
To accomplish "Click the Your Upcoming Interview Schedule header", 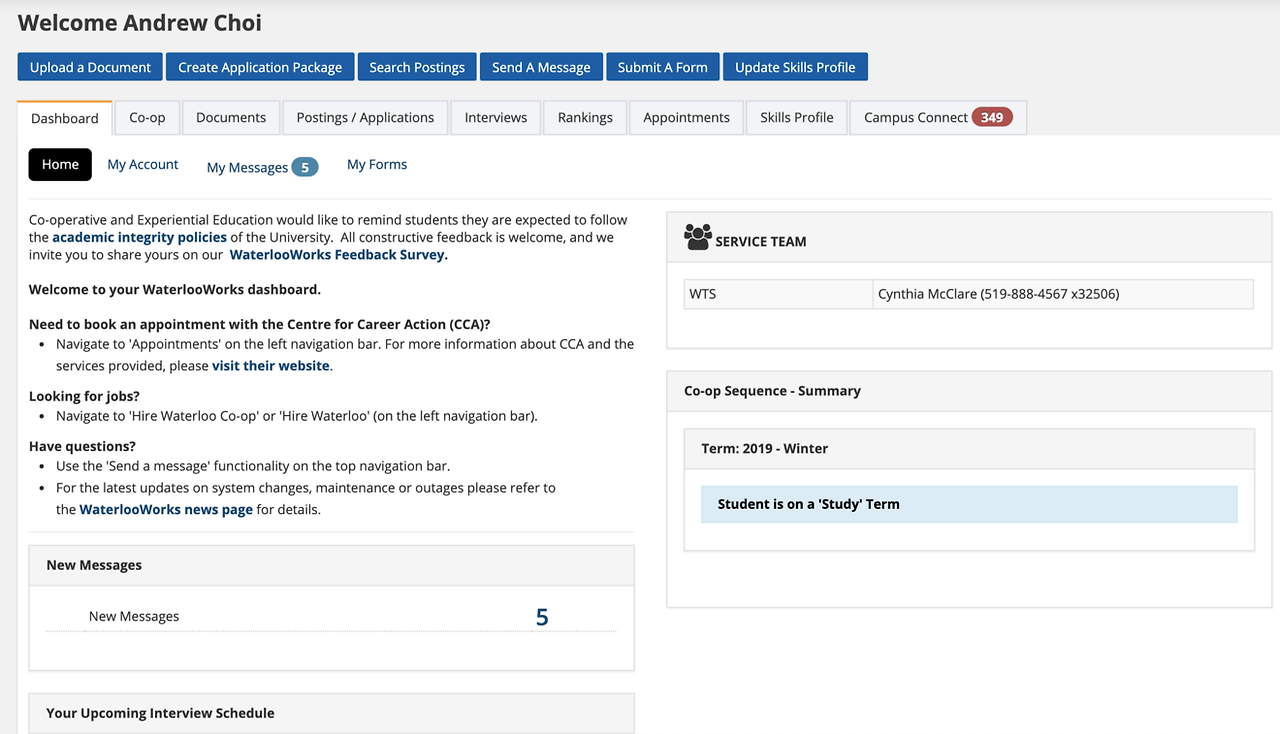I will click(332, 713).
